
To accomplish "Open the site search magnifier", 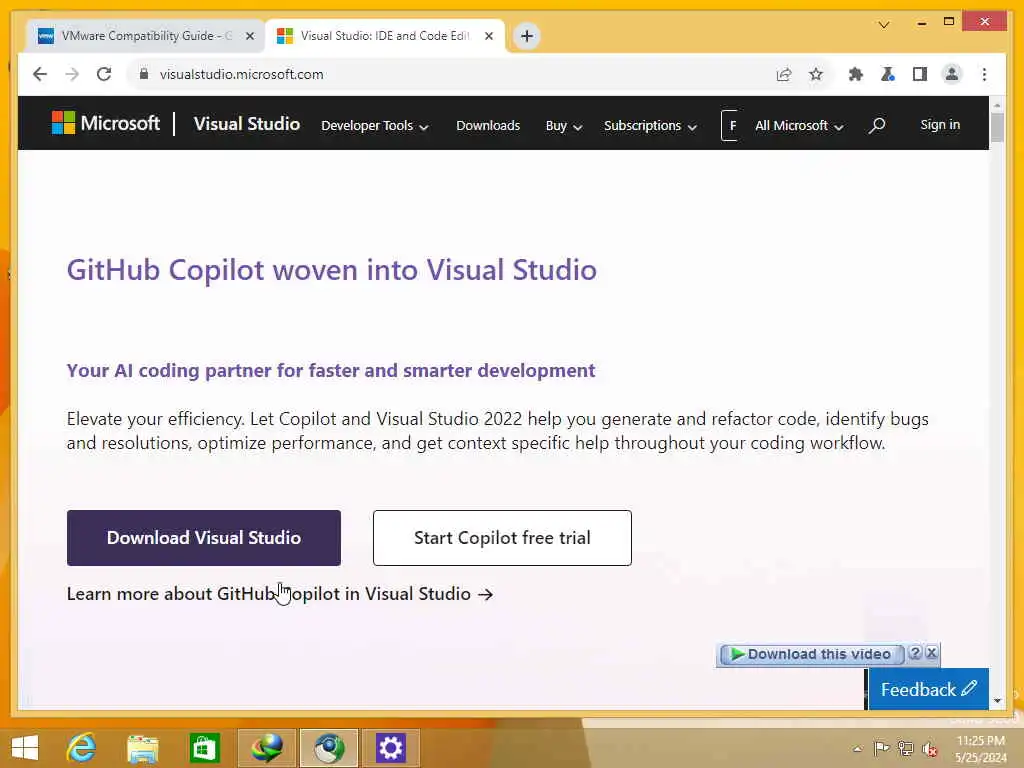I will [x=877, y=125].
